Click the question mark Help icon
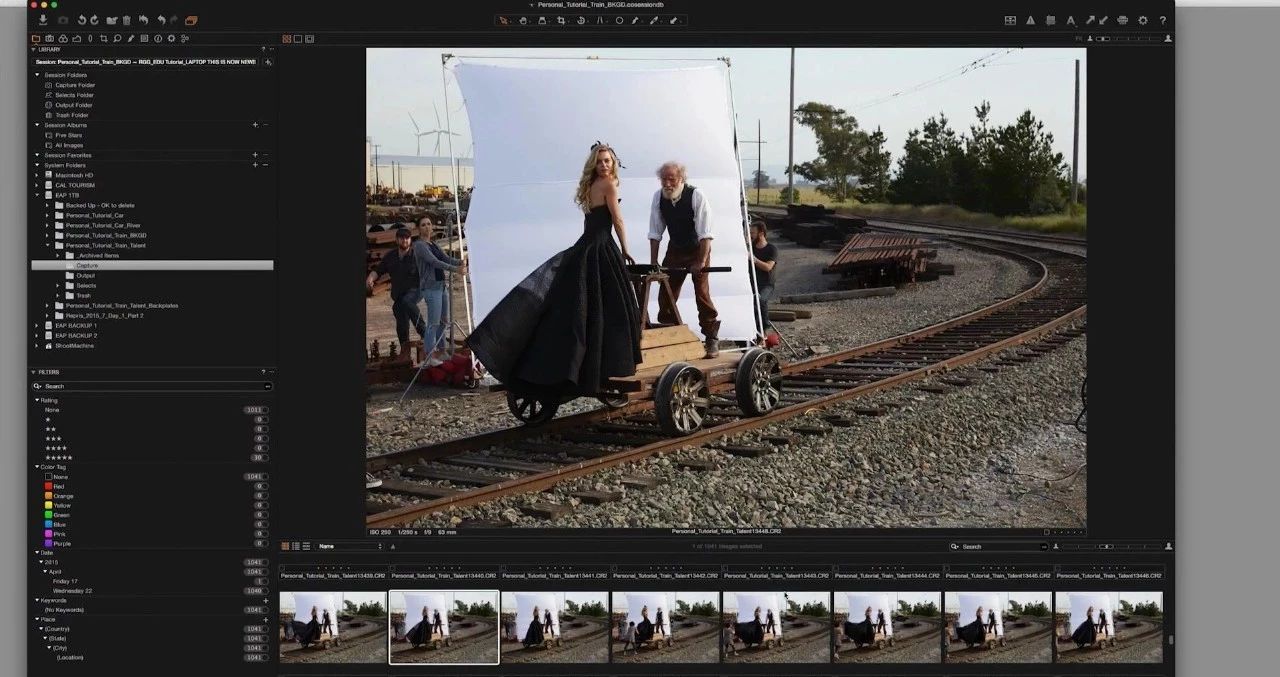 coord(1163,20)
